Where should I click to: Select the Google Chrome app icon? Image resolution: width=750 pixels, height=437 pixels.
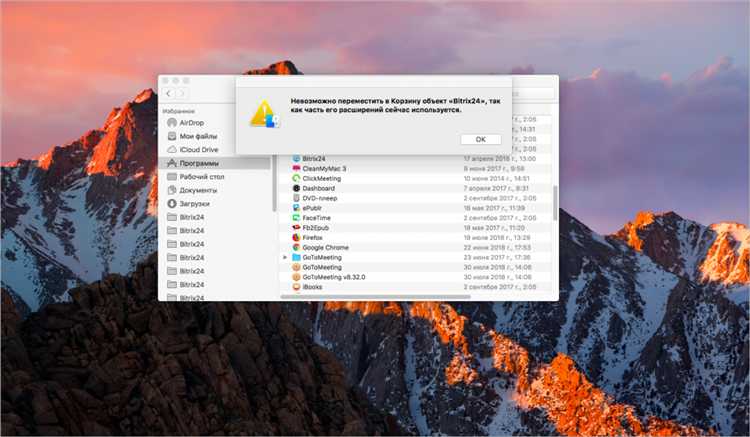[296, 247]
